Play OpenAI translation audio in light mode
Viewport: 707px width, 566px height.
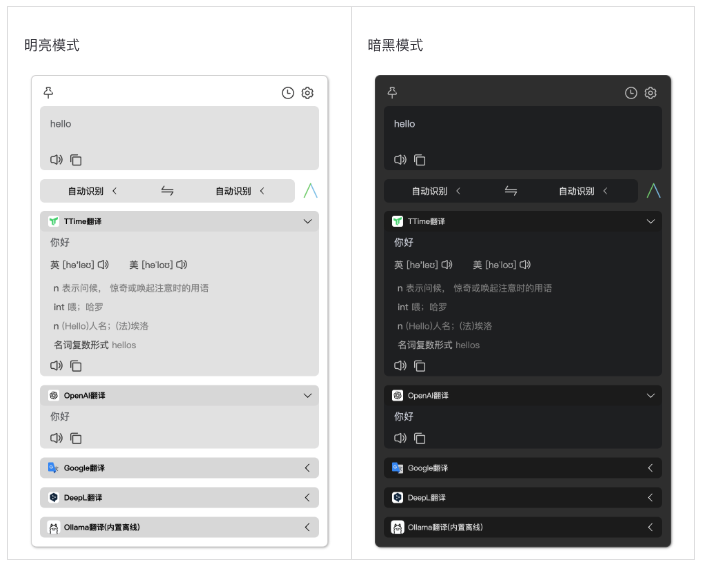(56, 438)
